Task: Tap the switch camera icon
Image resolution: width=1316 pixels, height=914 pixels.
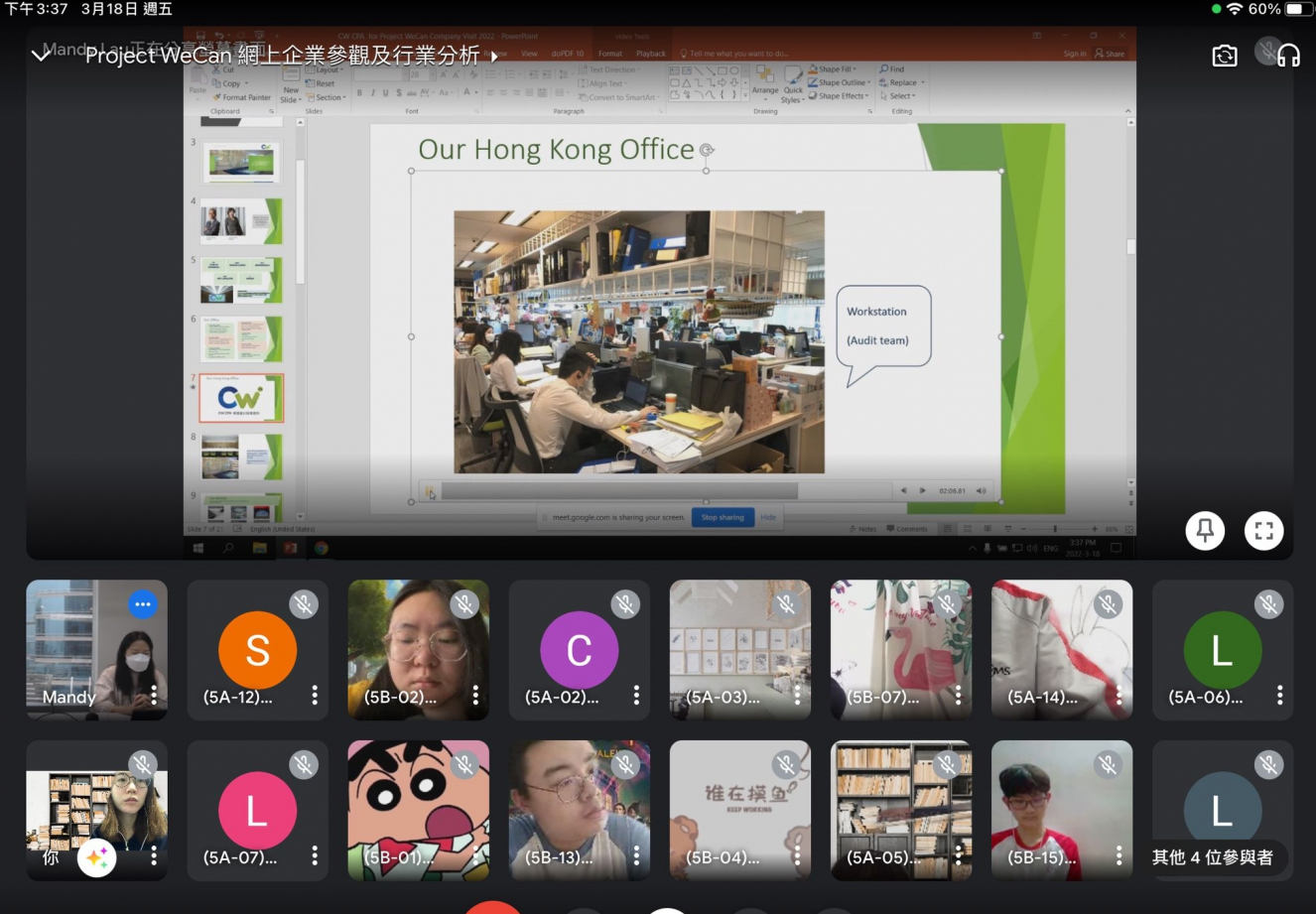Action: tap(1225, 56)
